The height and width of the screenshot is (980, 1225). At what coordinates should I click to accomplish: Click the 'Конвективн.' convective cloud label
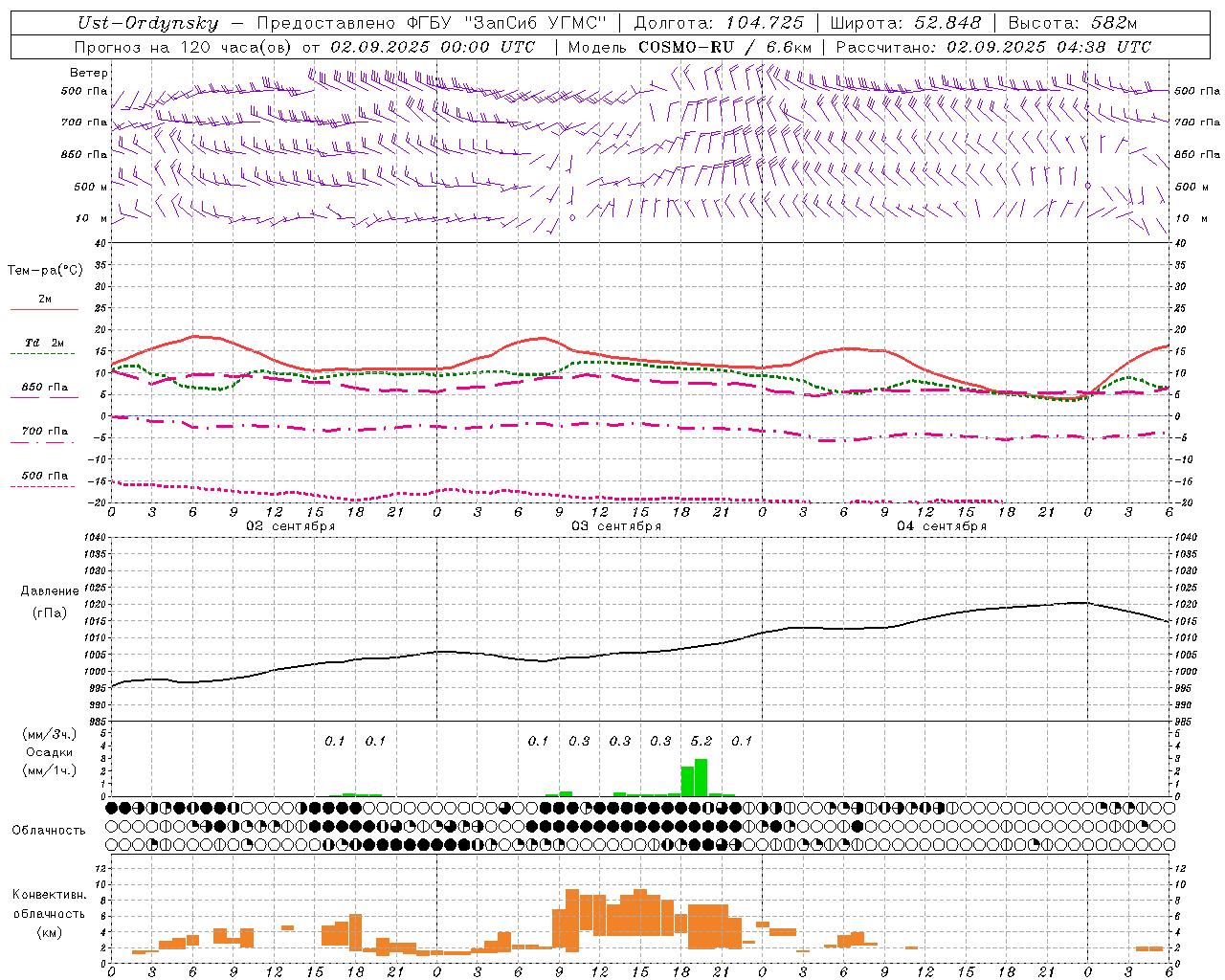pyautogui.click(x=50, y=895)
